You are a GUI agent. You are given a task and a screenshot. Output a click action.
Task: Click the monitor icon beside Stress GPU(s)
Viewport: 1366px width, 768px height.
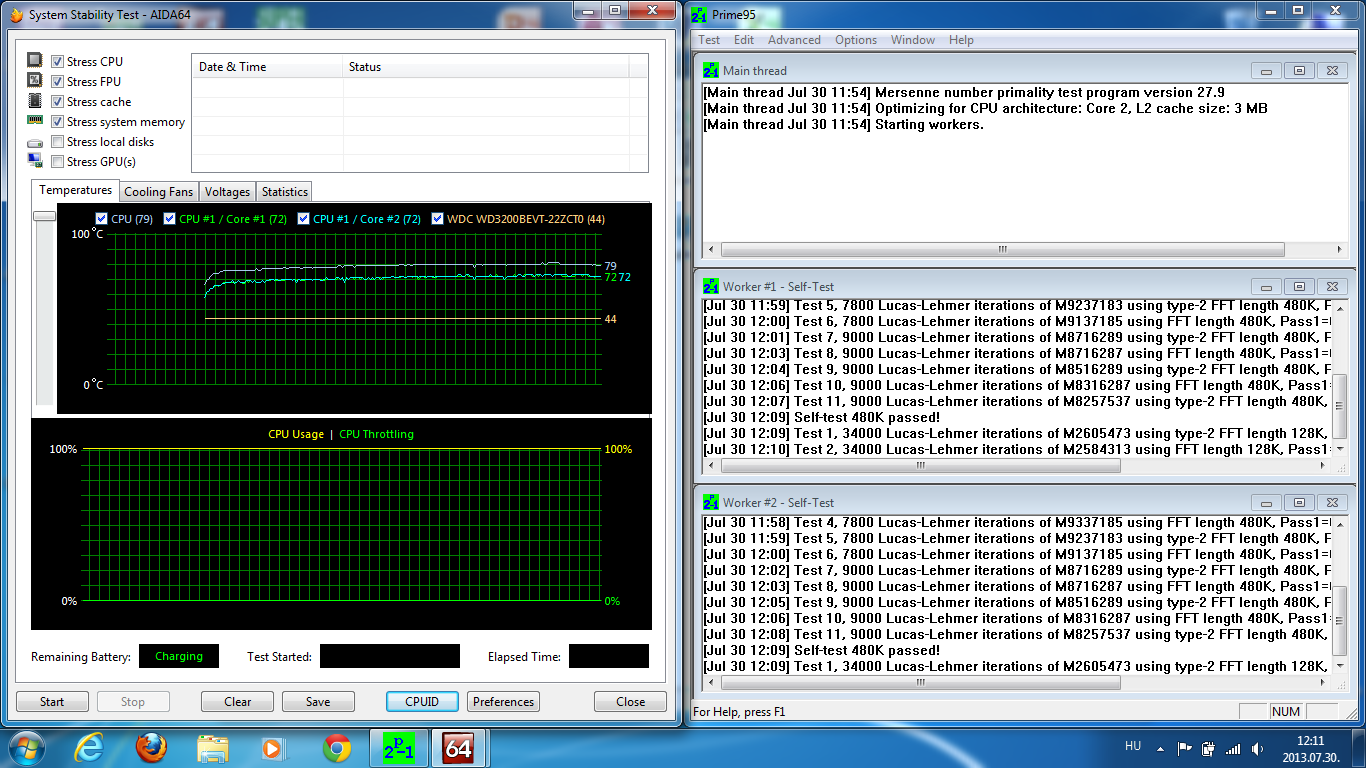coord(35,161)
